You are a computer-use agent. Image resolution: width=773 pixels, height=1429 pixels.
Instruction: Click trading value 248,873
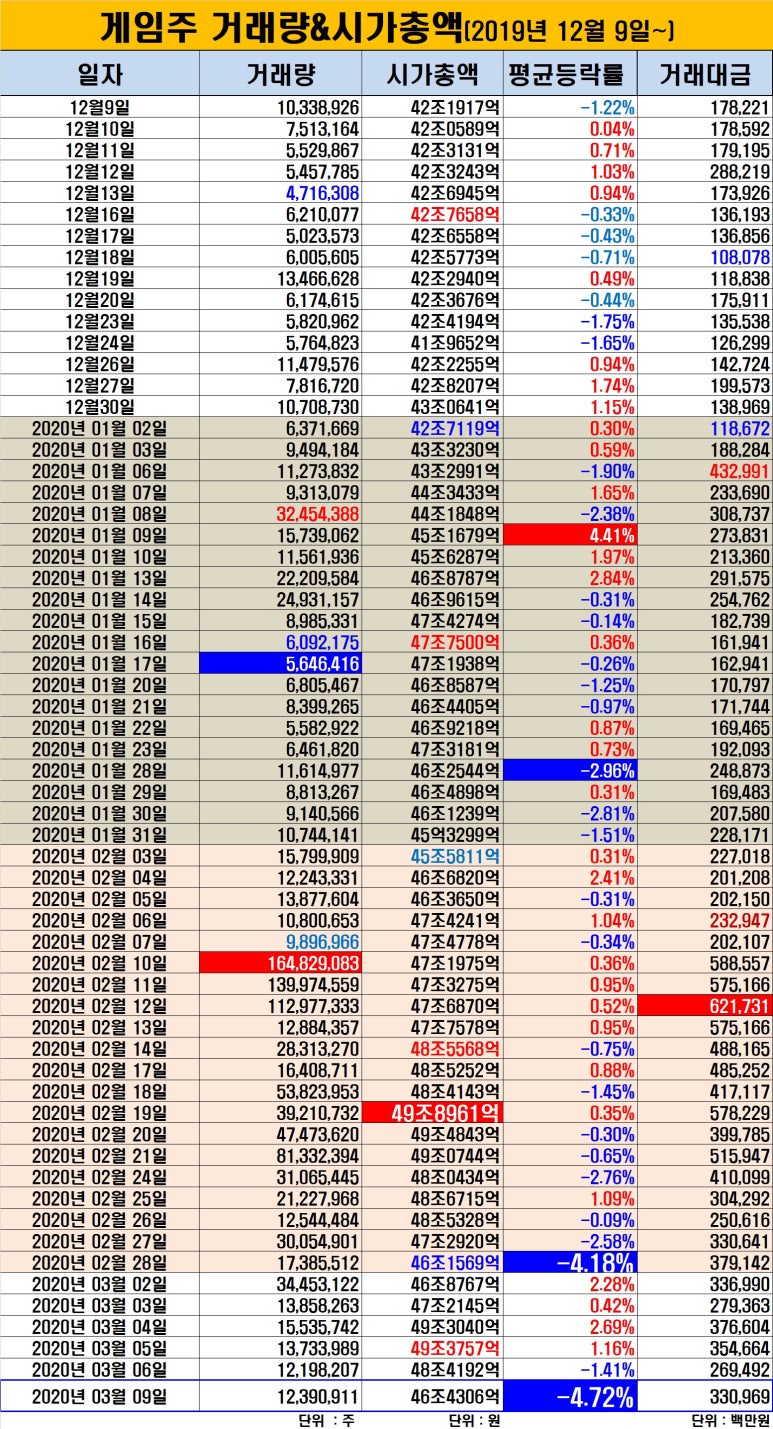click(742, 769)
